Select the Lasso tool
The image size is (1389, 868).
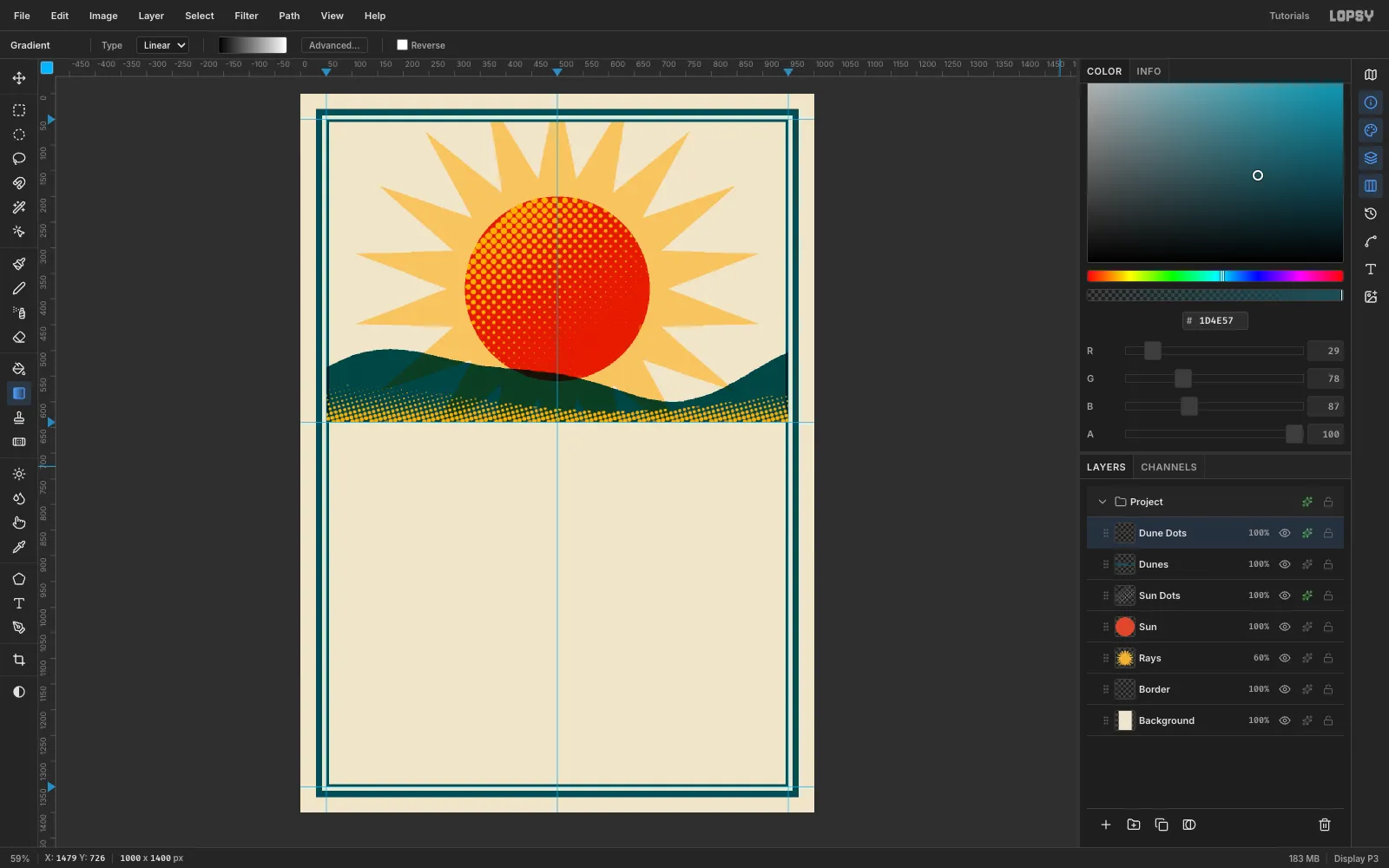tap(19, 159)
